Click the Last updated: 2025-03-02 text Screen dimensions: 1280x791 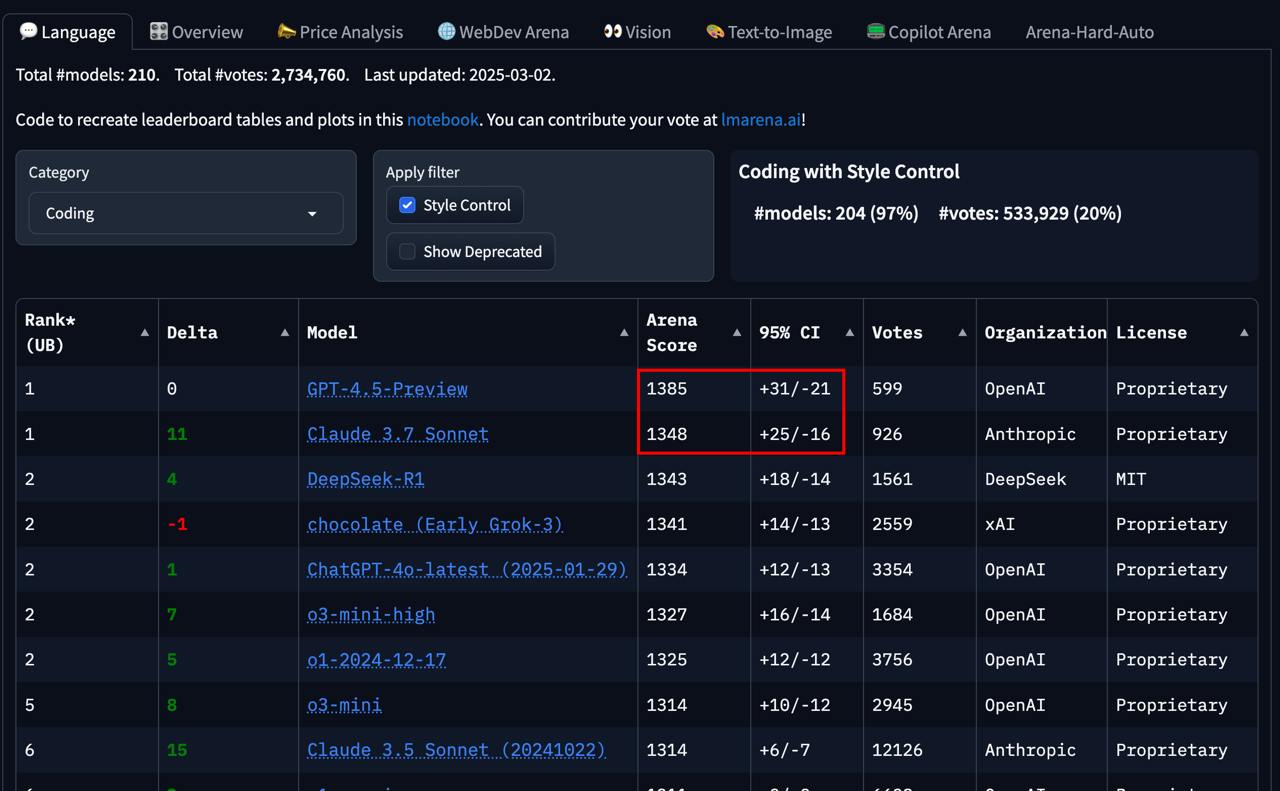pyautogui.click(x=459, y=75)
